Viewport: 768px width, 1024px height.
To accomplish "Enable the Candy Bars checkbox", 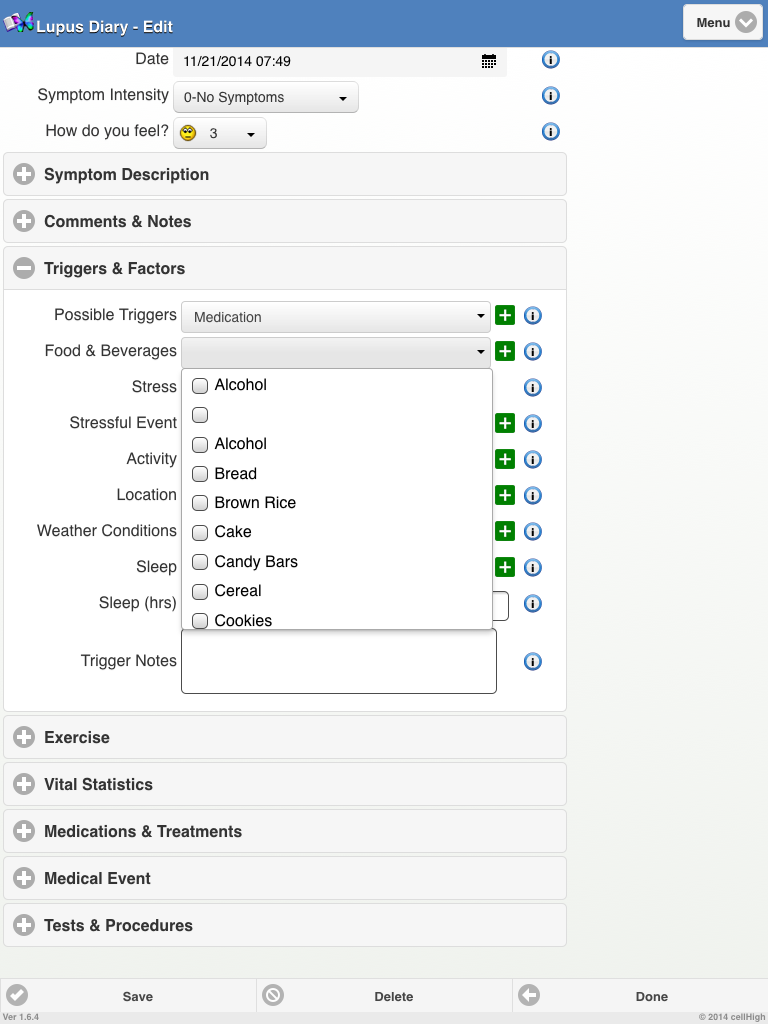I will coord(200,562).
